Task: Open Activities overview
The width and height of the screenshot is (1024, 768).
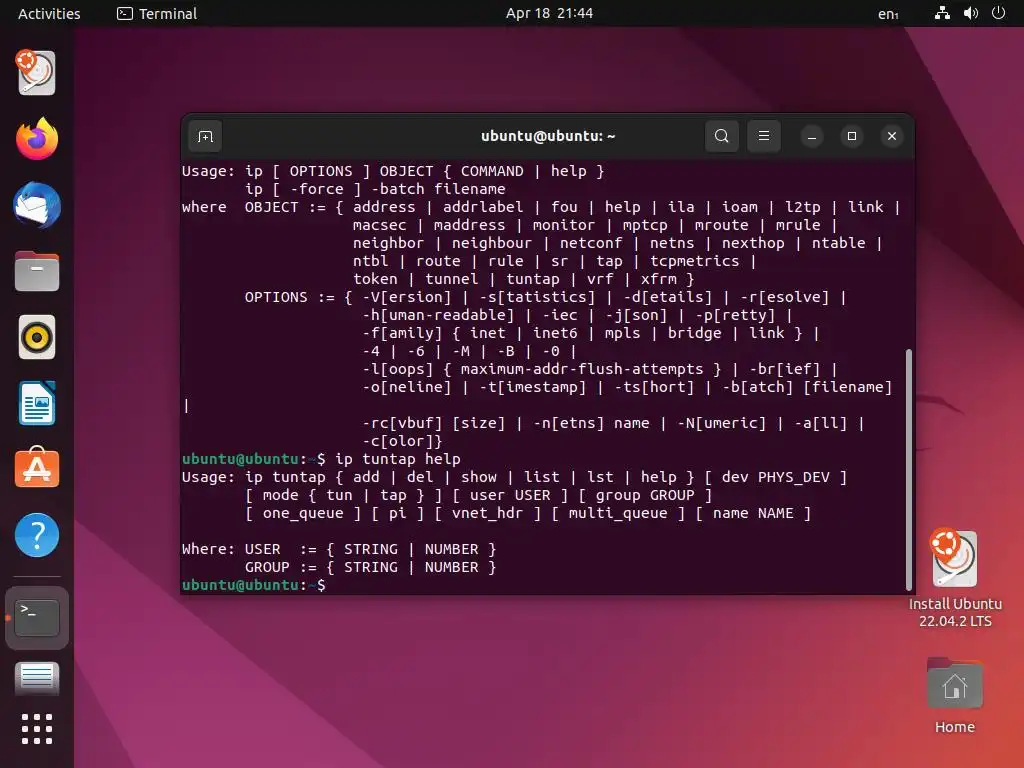Action: click(x=49, y=13)
